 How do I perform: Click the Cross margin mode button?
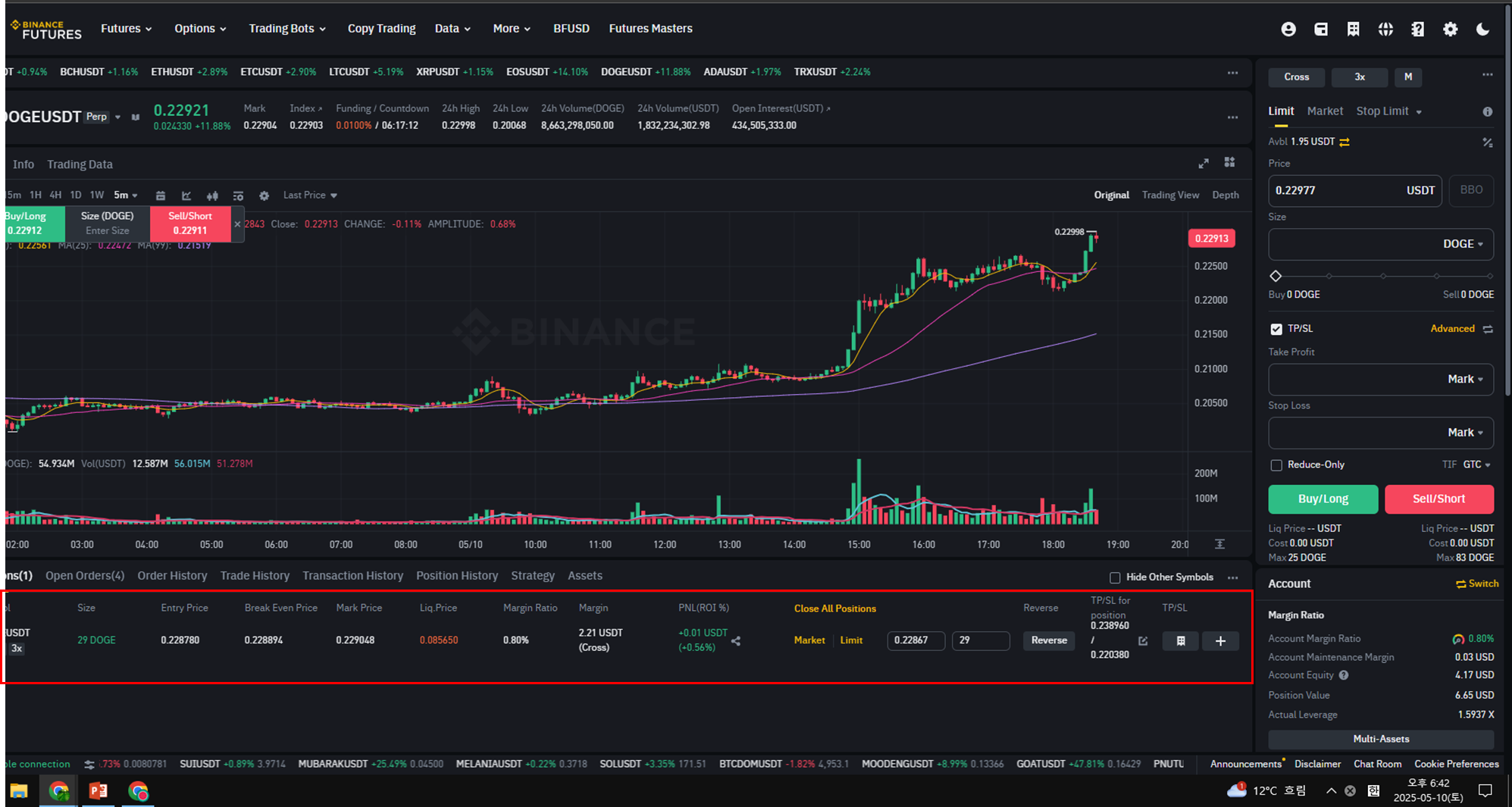pos(1297,77)
